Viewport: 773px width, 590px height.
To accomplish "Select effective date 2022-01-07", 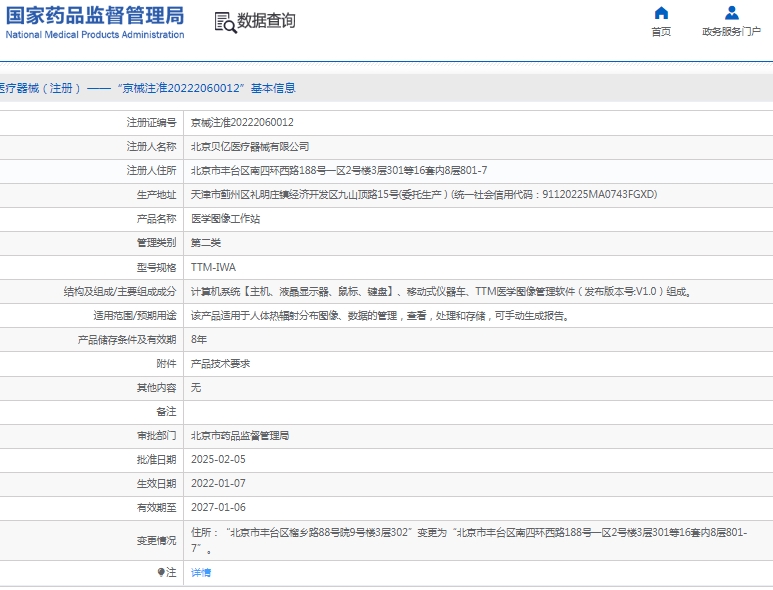I will point(218,484).
